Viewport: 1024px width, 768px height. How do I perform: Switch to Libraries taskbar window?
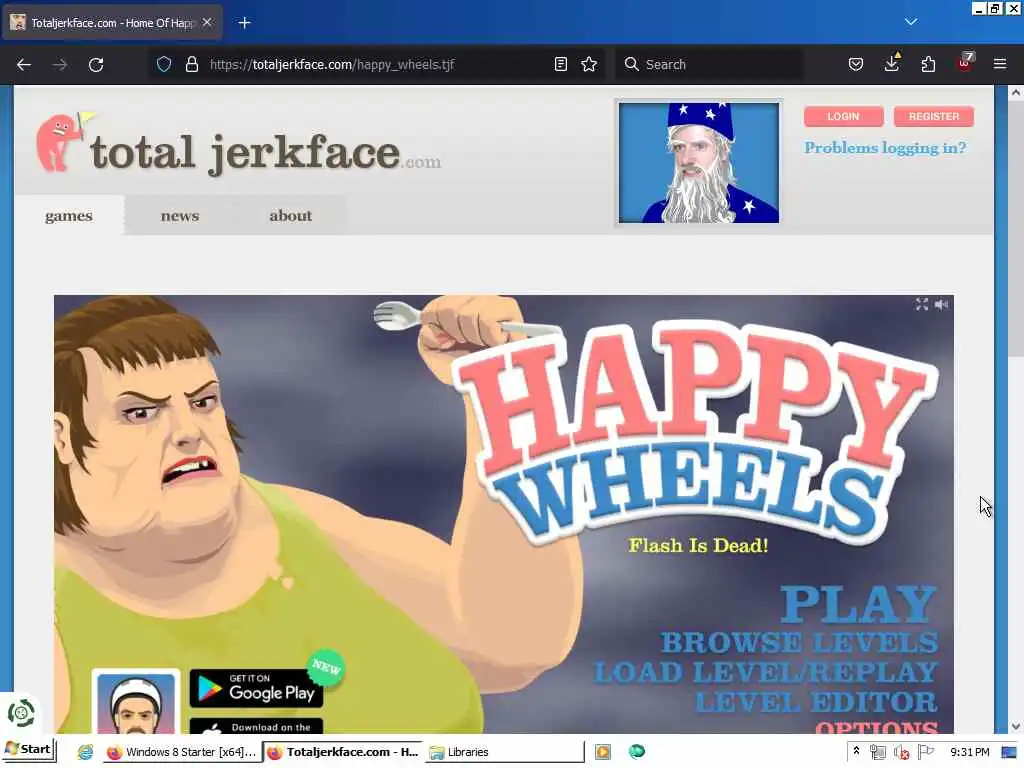[x=503, y=752]
